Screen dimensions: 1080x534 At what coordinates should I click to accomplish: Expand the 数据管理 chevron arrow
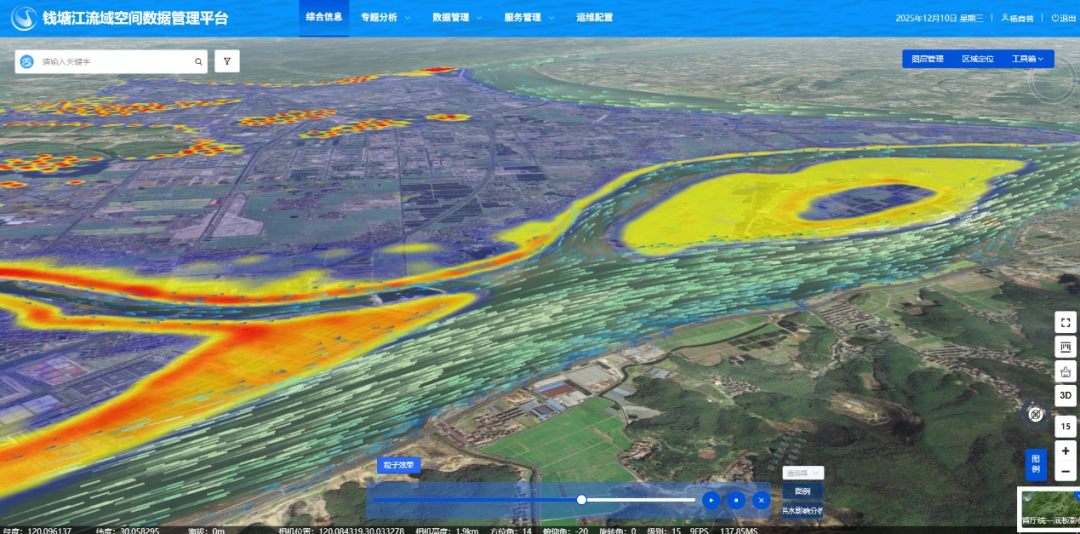[479, 18]
